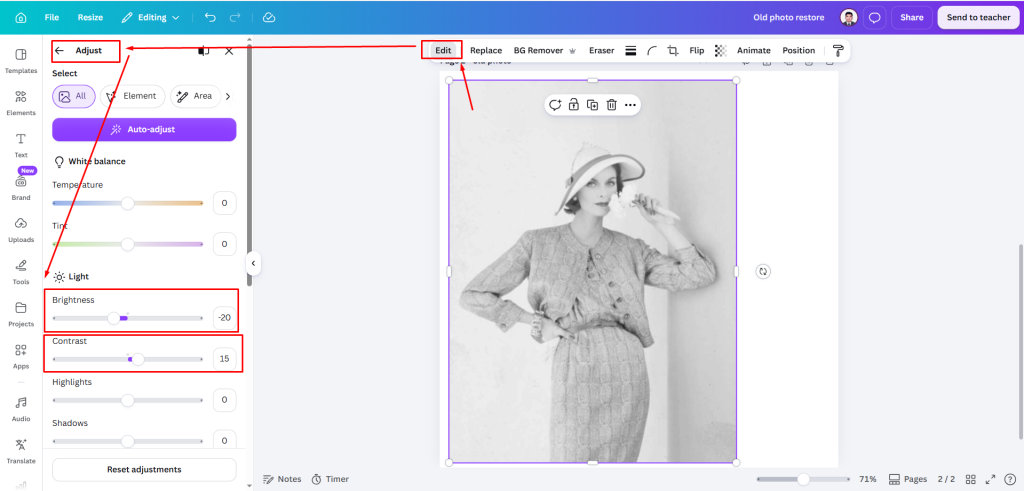Click Replace in the image toolbar

click(486, 50)
